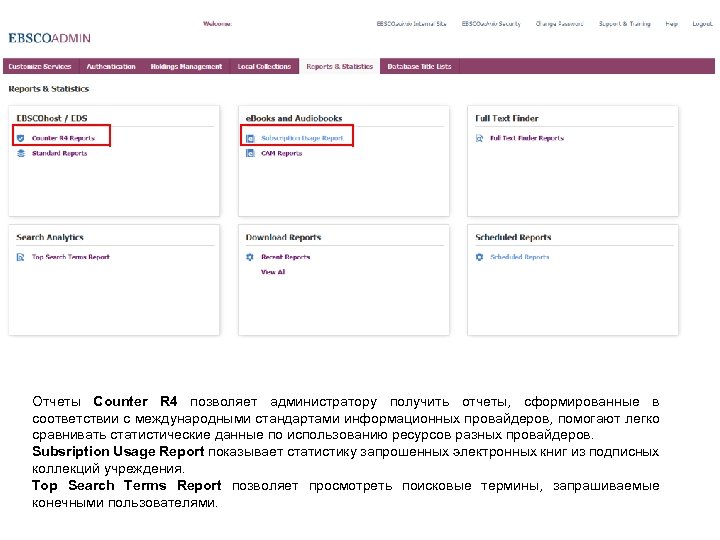Click the eBooks and Audiobooks panel heading
This screenshot has height=540, width=720.
(x=294, y=118)
